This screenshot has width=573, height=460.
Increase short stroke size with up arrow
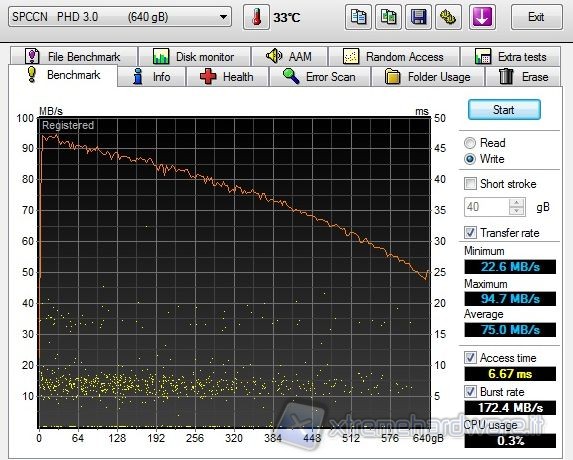(517, 203)
